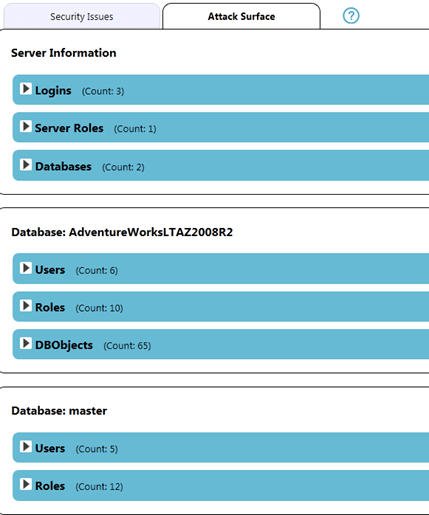This screenshot has height=515, width=429.
Task: Click the Database: master heading
Action: pos(59,411)
